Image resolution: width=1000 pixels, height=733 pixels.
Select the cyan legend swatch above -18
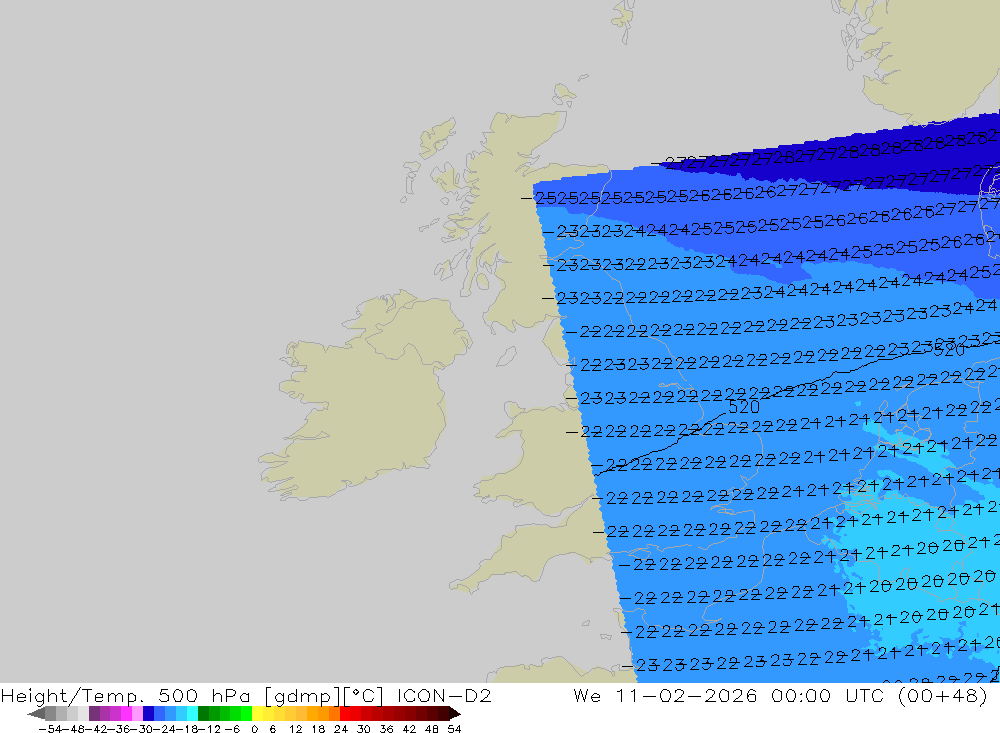click(x=192, y=713)
